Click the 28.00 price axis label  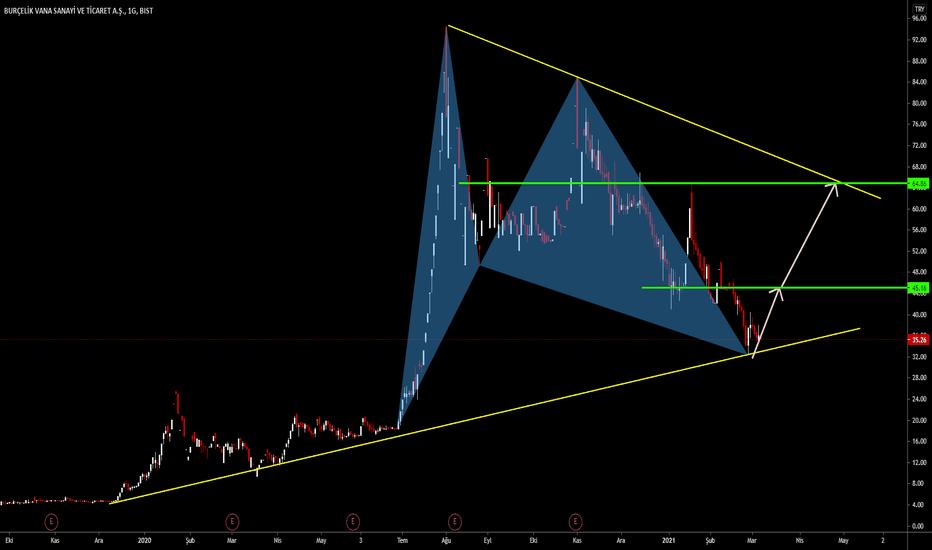tap(919, 378)
